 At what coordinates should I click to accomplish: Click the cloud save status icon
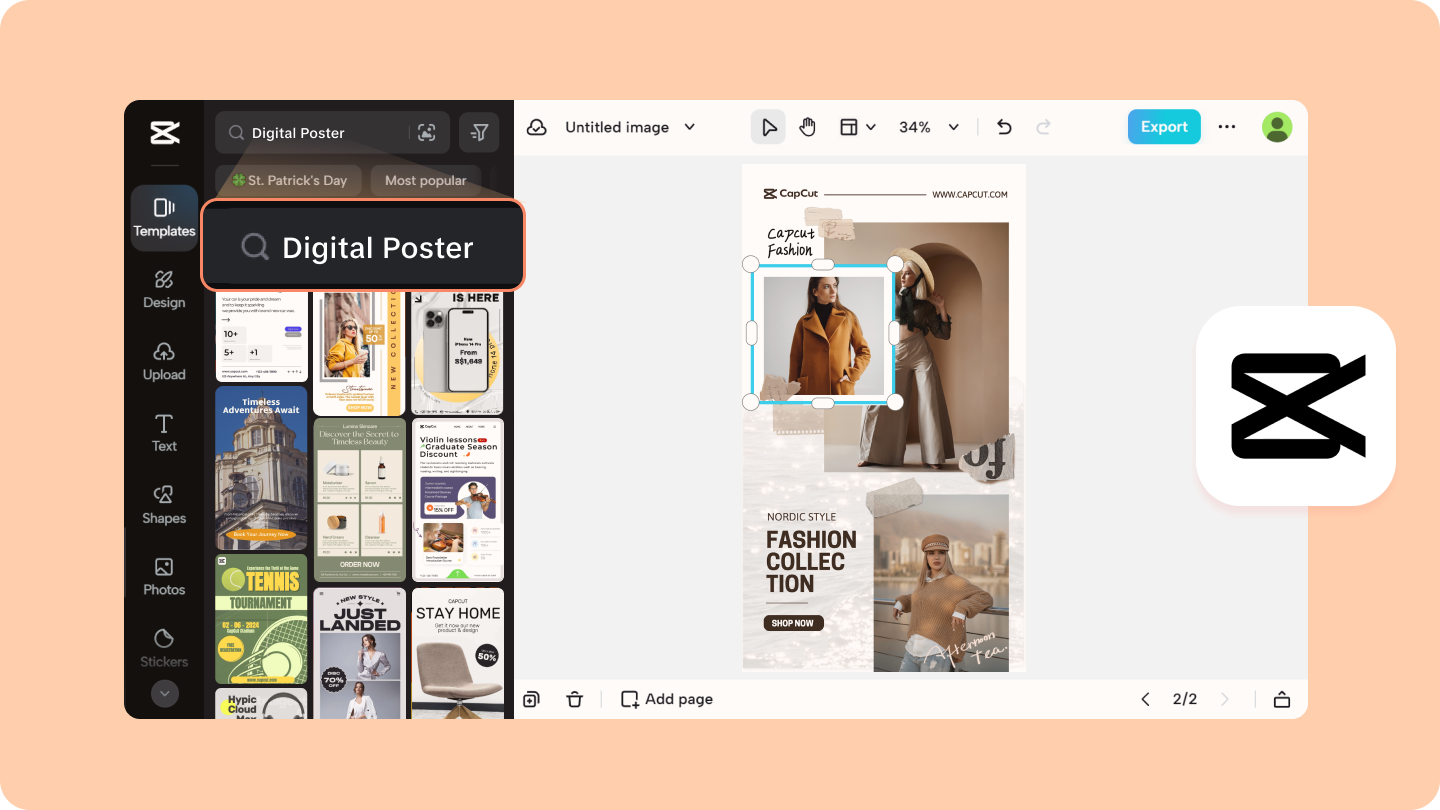click(537, 127)
